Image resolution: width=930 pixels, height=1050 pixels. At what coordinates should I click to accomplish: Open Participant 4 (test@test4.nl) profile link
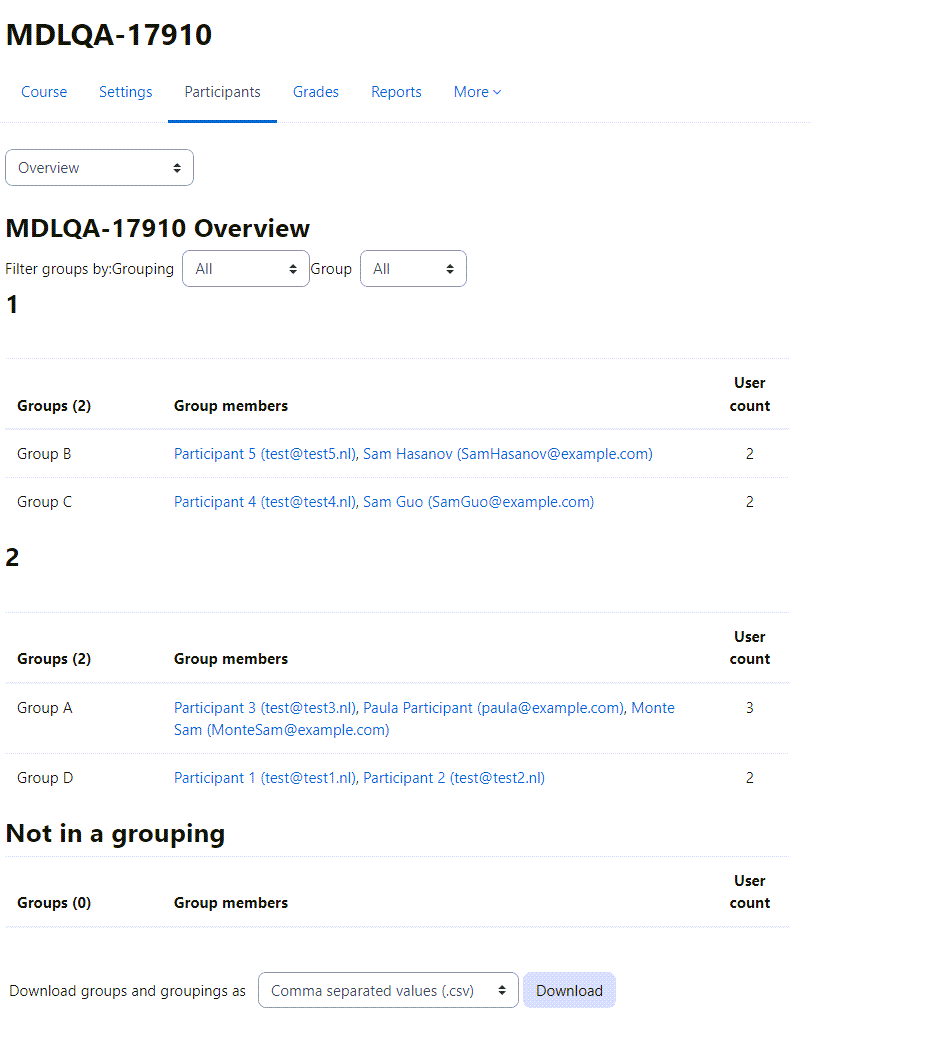(x=266, y=502)
